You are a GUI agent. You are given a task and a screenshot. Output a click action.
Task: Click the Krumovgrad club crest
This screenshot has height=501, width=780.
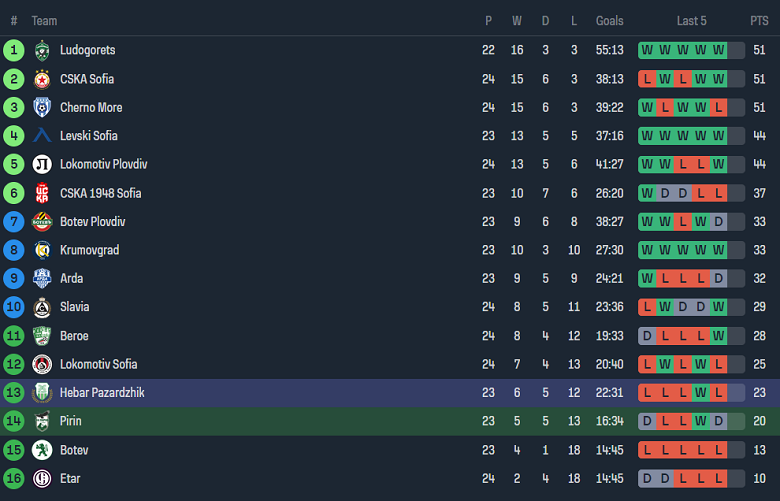point(42,250)
